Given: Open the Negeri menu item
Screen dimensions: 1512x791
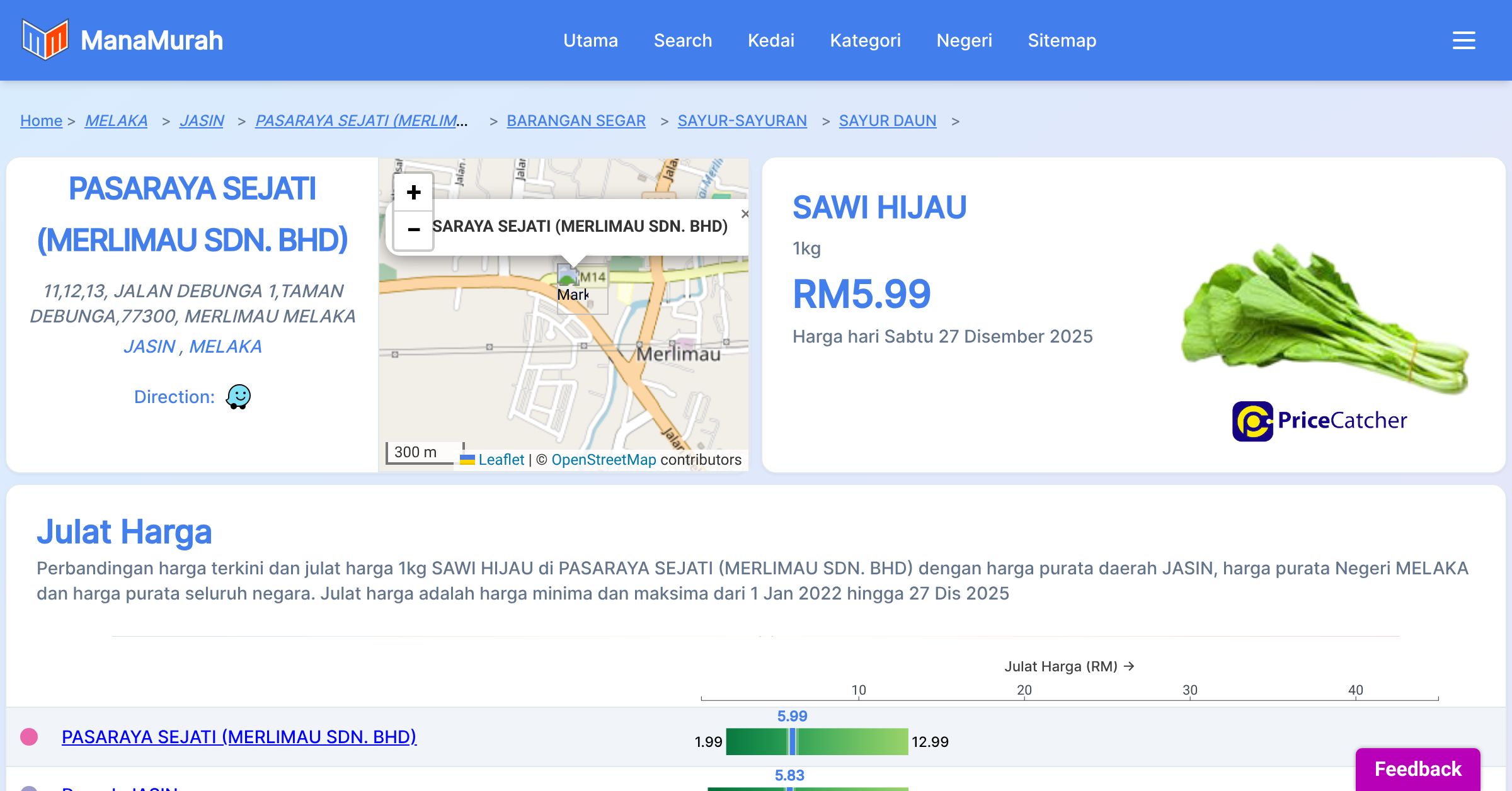Looking at the screenshot, I should pos(964,40).
